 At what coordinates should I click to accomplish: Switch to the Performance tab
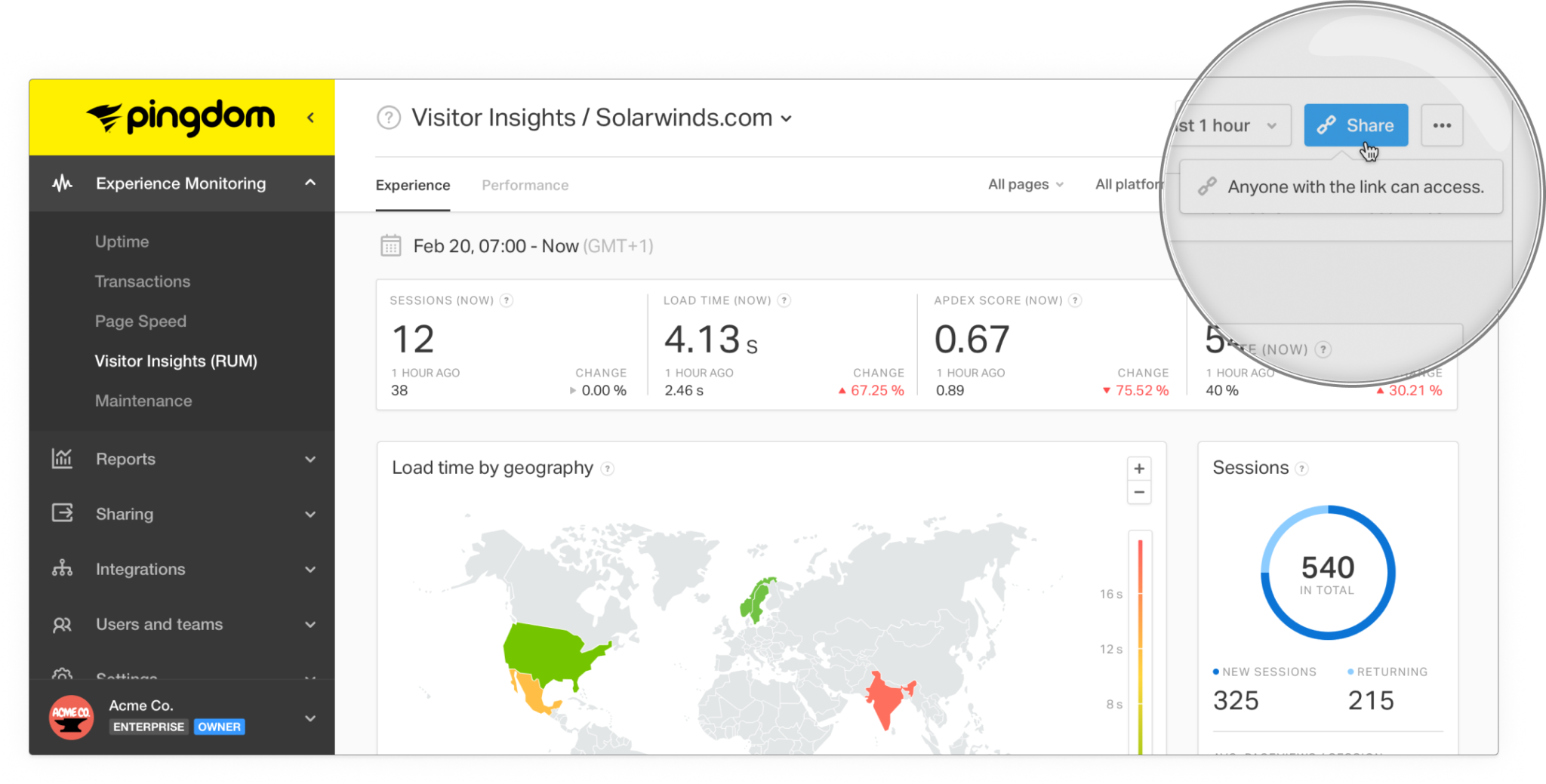coord(525,185)
